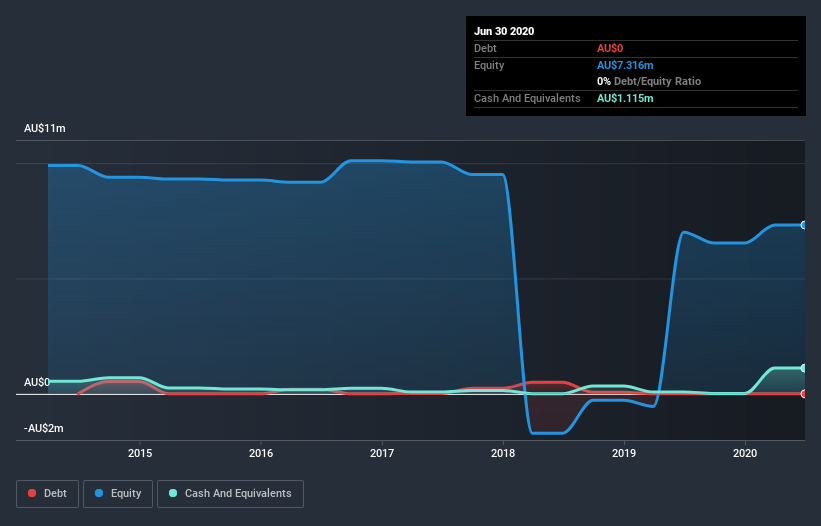Viewport: 821px width, 526px height.
Task: Toggle the Equity series in the legend
Action: pos(118,494)
